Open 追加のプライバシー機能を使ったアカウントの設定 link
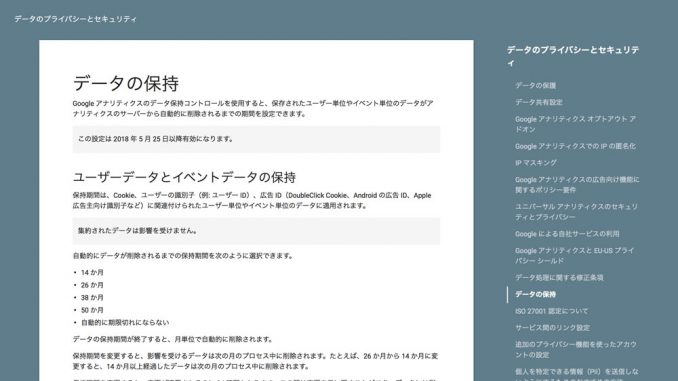The image size is (678, 381). point(576,350)
